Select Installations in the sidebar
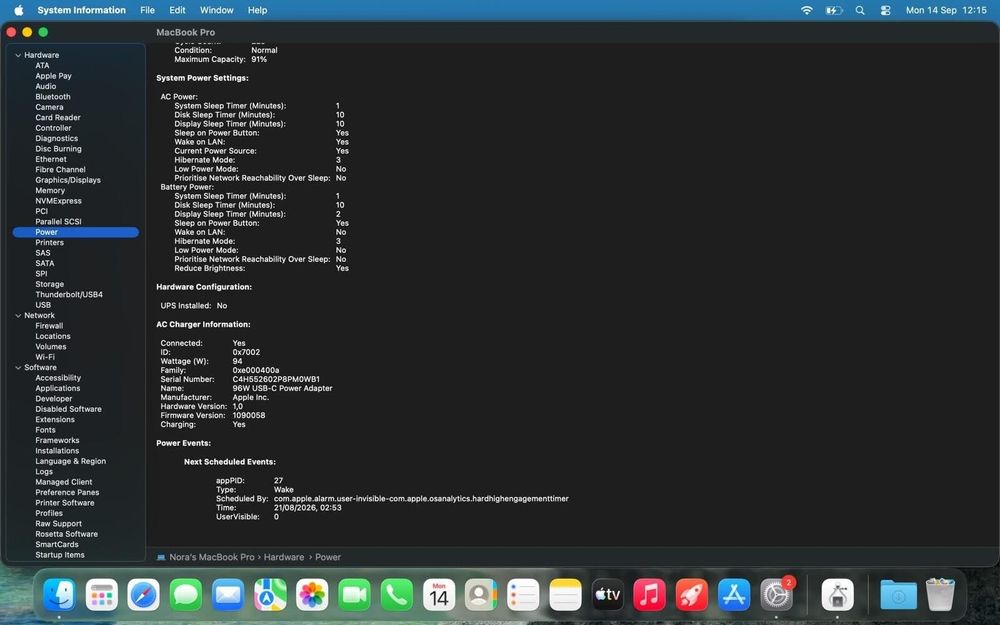 (x=57, y=451)
